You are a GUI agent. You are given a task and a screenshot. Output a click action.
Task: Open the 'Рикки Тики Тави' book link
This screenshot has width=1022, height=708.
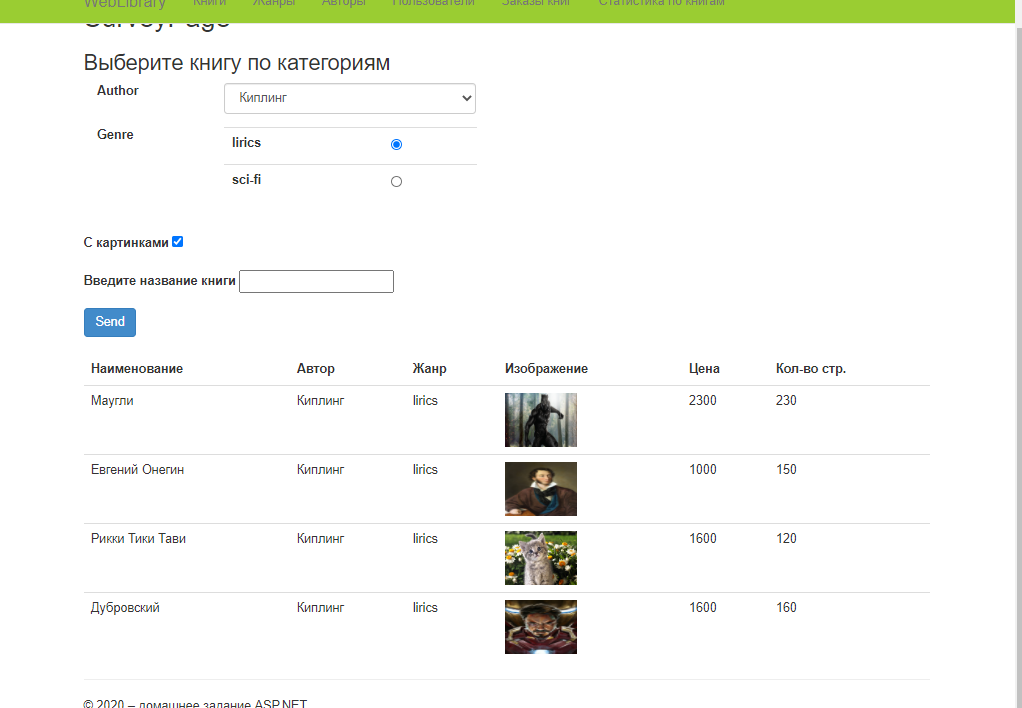pos(138,538)
